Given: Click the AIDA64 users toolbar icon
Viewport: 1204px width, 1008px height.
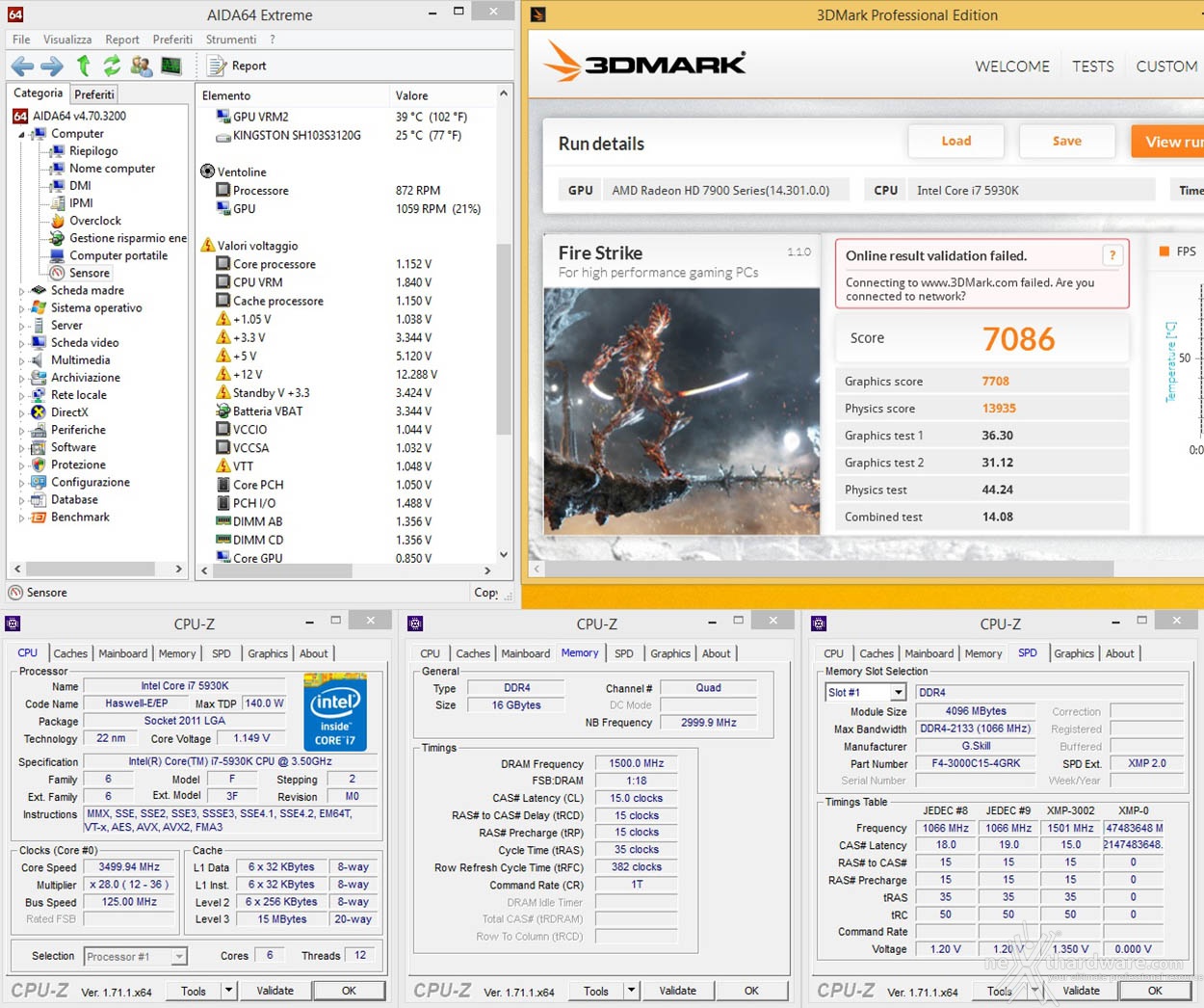Looking at the screenshot, I should [142, 66].
